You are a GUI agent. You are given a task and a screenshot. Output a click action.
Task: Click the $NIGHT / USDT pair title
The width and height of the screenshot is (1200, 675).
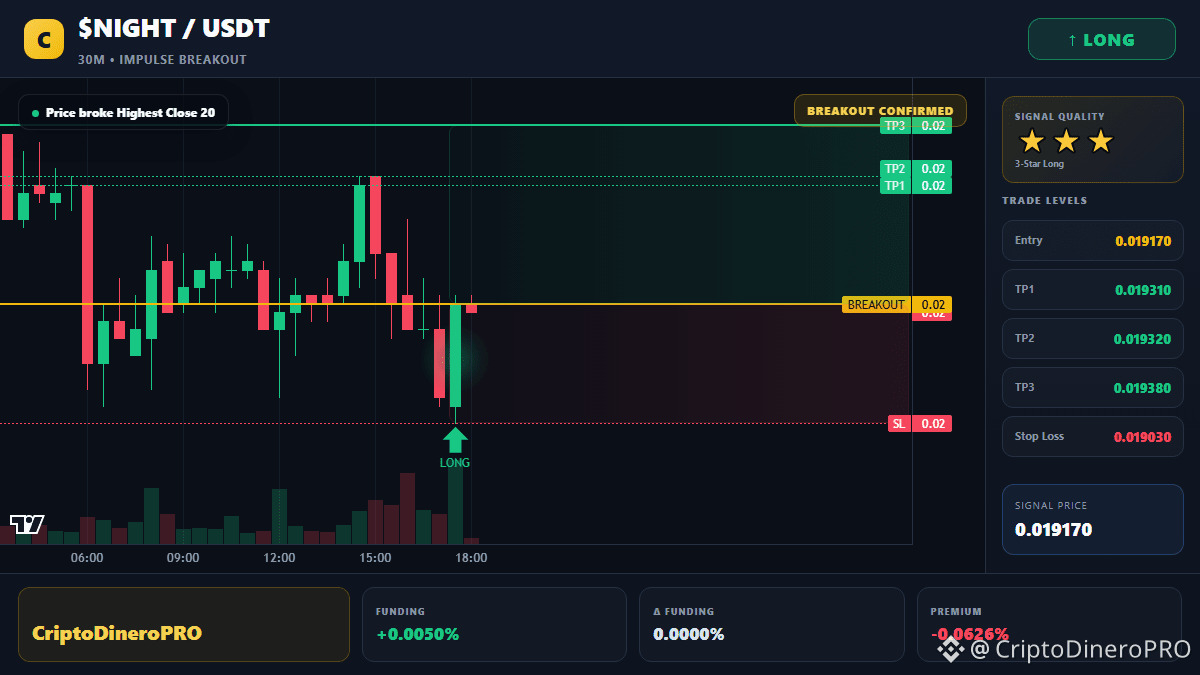click(x=174, y=29)
